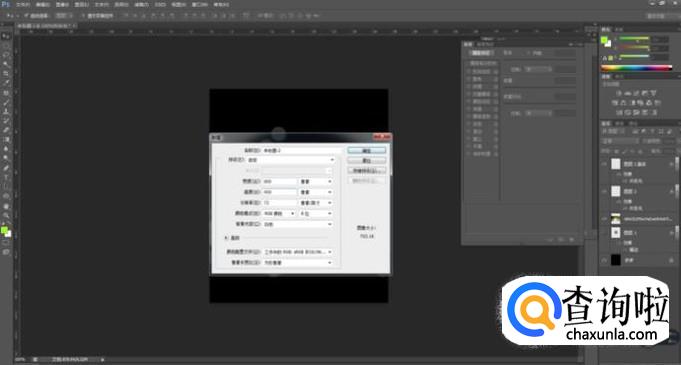The width and height of the screenshot is (681, 365).
Task: Click the Photoshop Ps logo icon
Action: [6, 5]
